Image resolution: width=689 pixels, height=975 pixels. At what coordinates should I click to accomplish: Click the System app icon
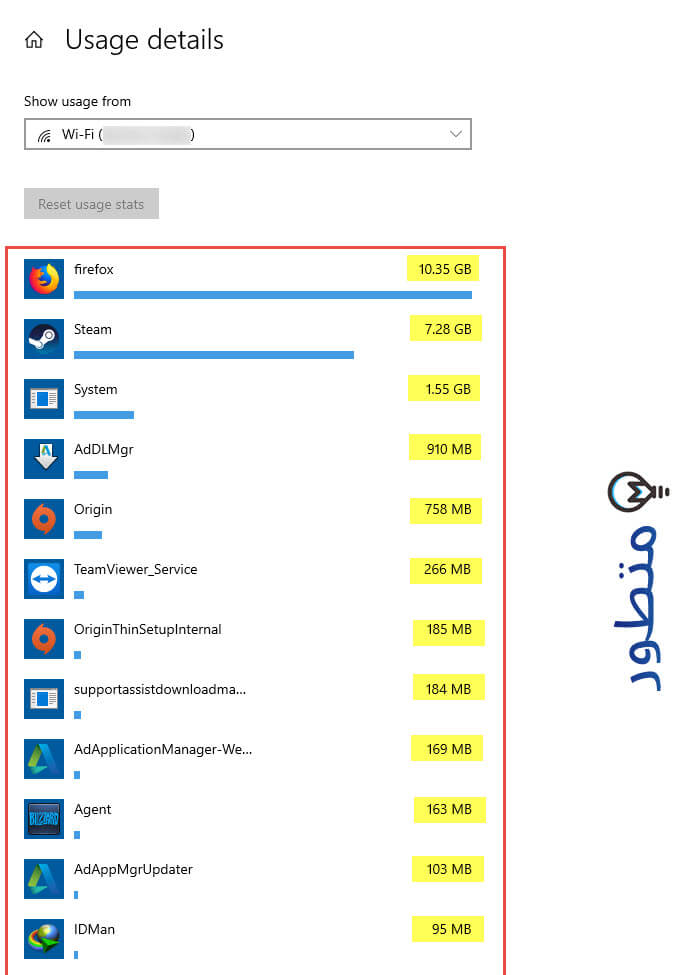point(44,399)
